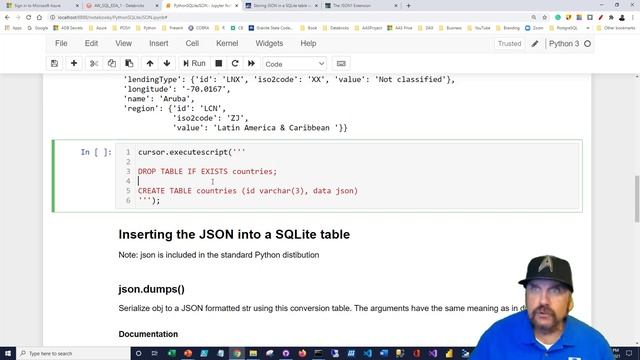The image size is (640, 360).
Task: Switch to The JSON1 Extension tab
Action: [x=361, y=6]
